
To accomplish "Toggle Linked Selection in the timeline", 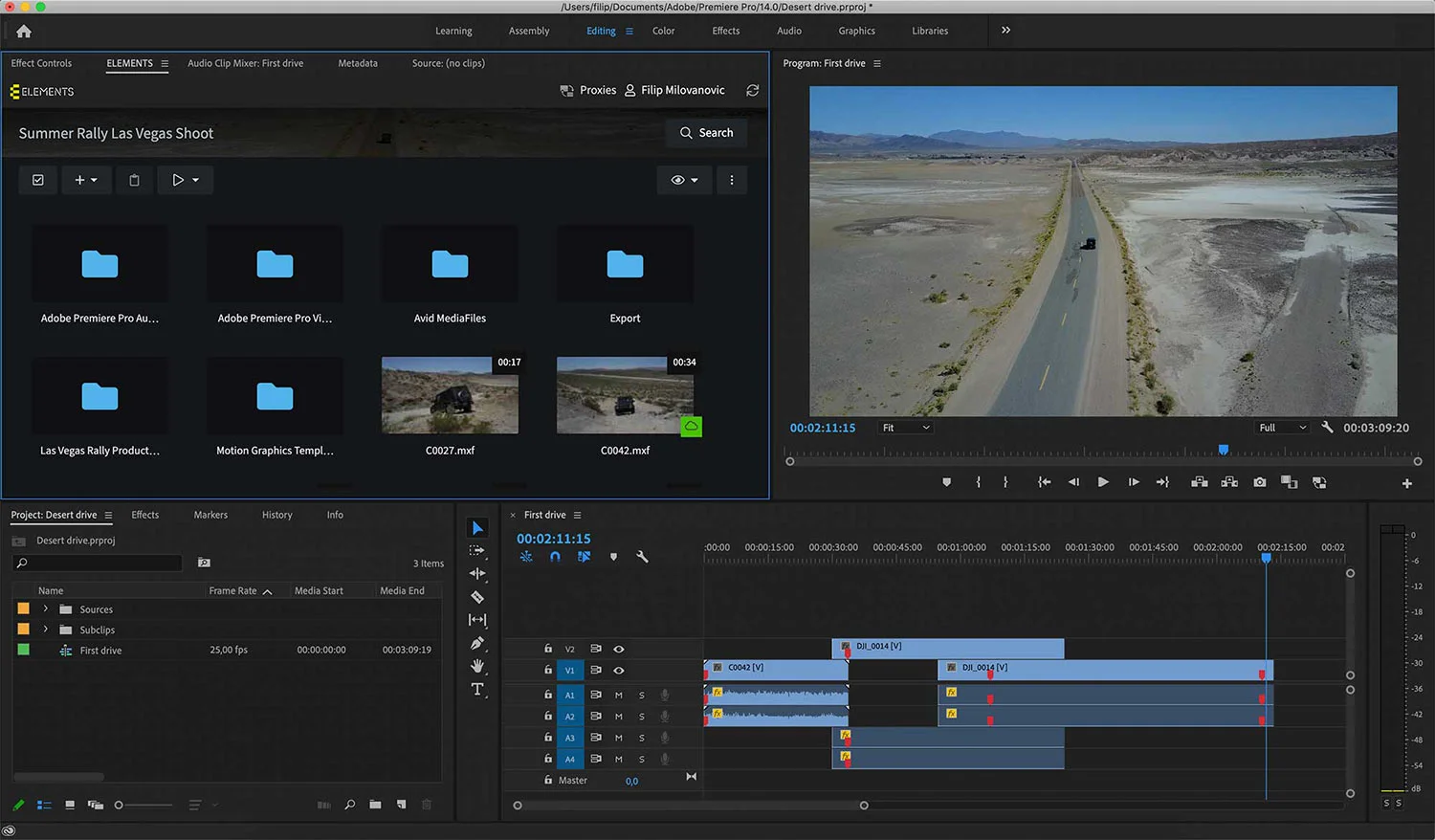I will click(x=584, y=556).
